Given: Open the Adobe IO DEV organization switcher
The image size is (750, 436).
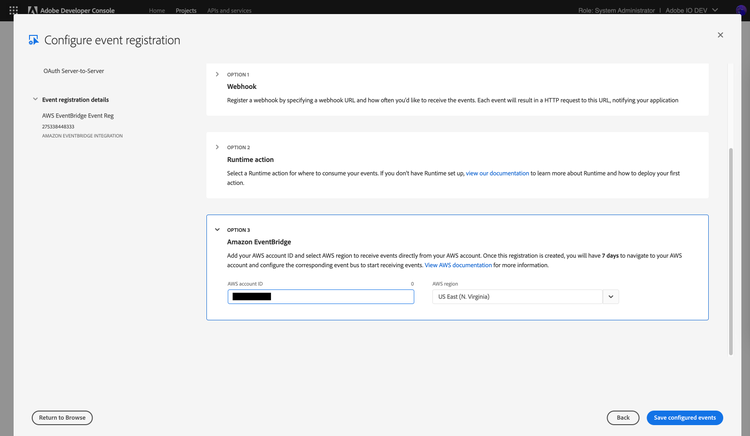Looking at the screenshot, I should (692, 10).
